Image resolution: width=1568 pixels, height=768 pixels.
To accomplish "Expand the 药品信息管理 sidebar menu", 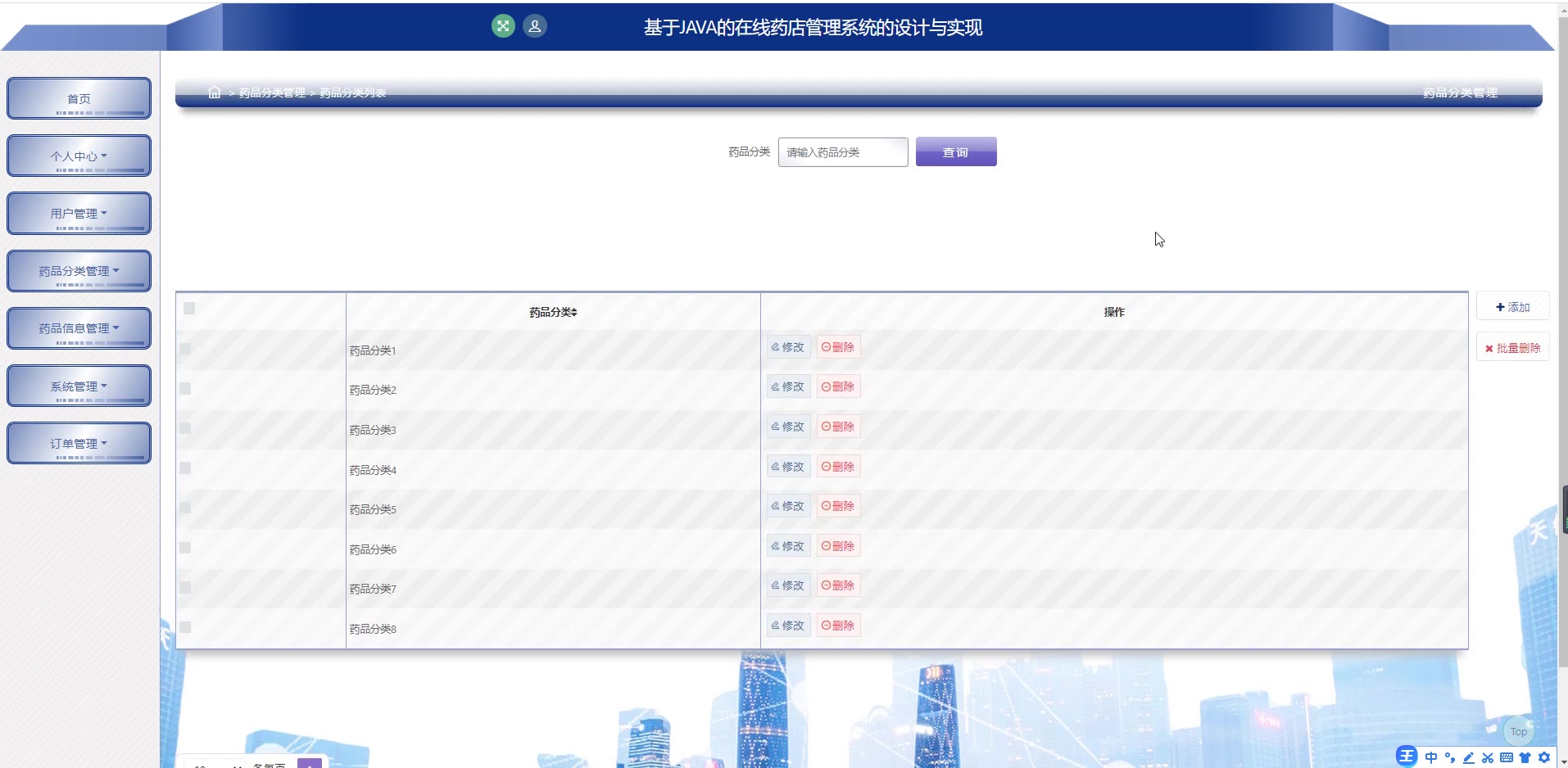I will tap(79, 328).
